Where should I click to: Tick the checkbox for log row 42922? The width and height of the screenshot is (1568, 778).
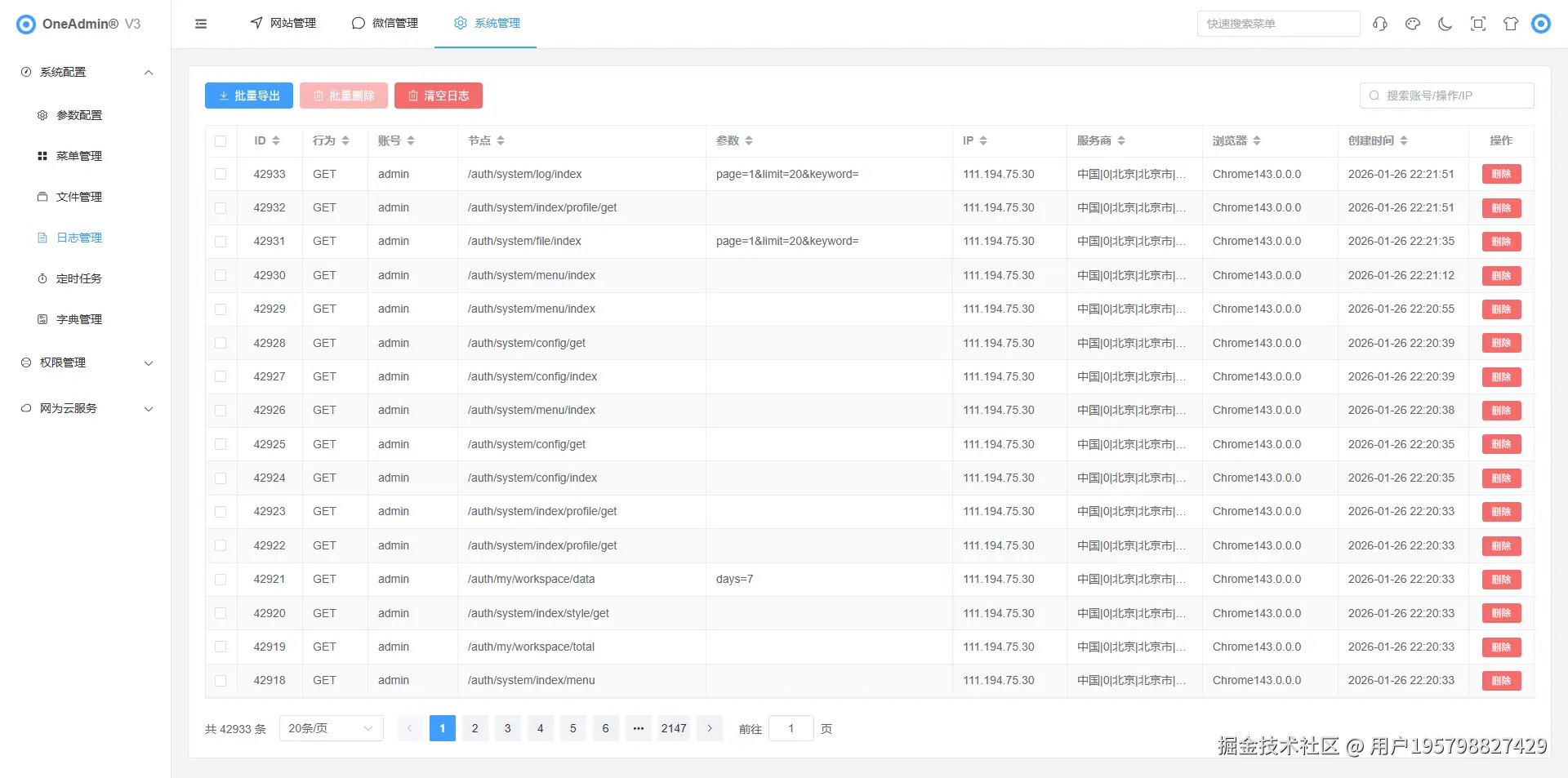220,545
